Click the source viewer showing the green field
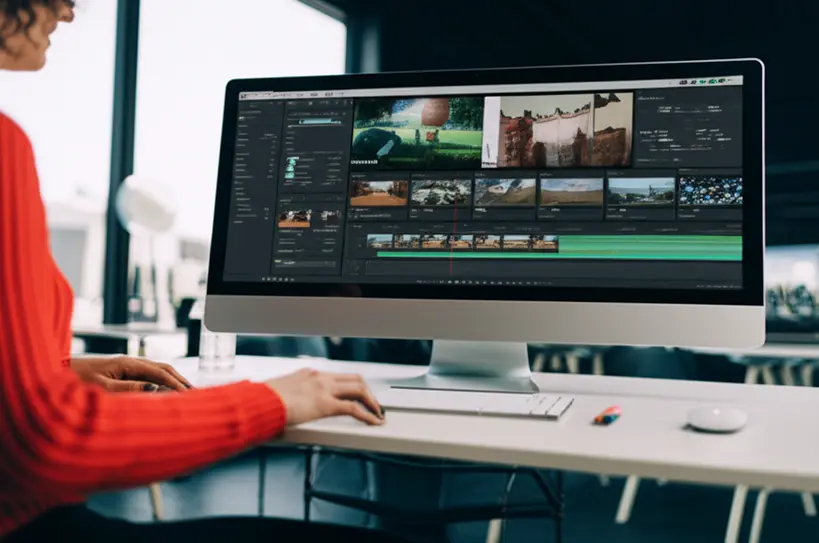Screen dimensions: 819x543 pos(414,131)
